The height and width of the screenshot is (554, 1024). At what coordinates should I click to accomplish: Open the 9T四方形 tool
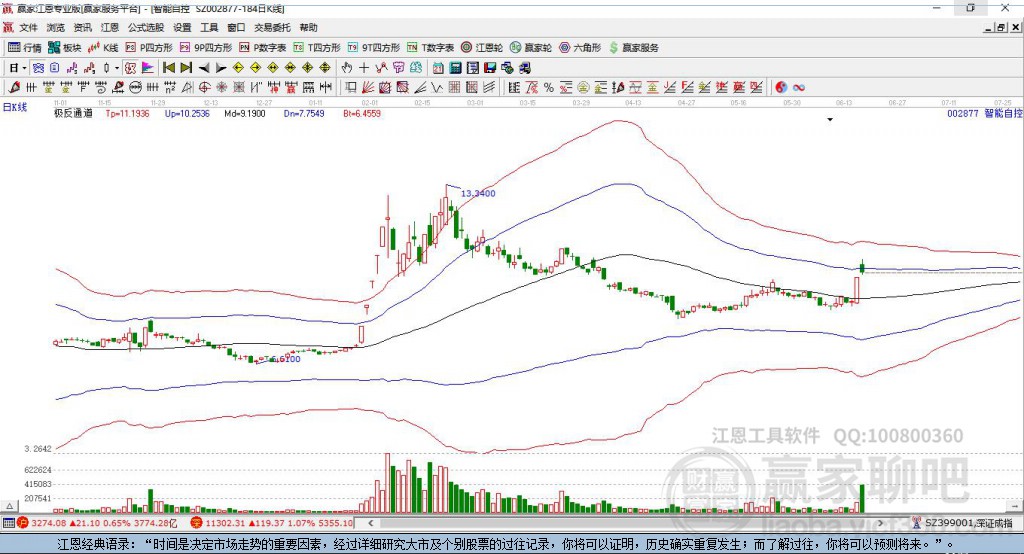374,48
